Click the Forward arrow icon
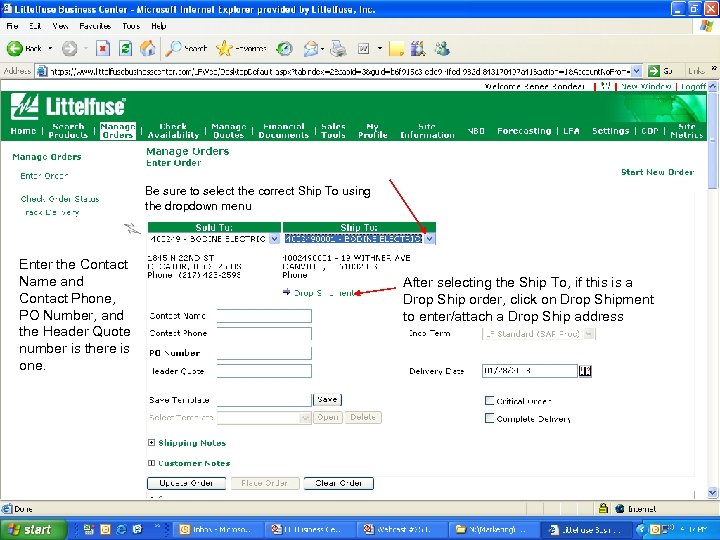 point(70,48)
